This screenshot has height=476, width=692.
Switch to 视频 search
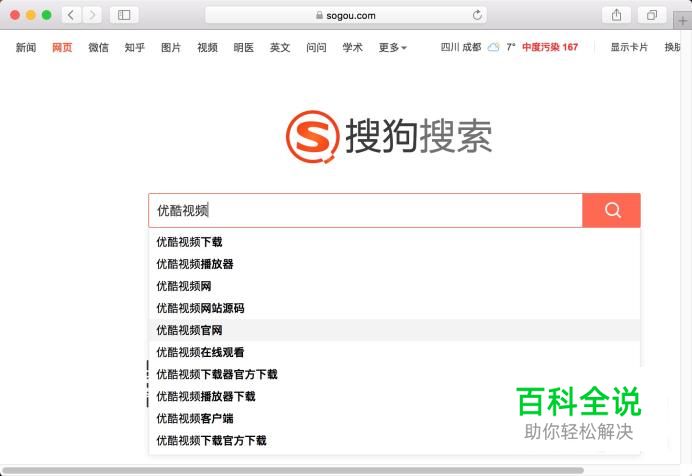point(207,47)
